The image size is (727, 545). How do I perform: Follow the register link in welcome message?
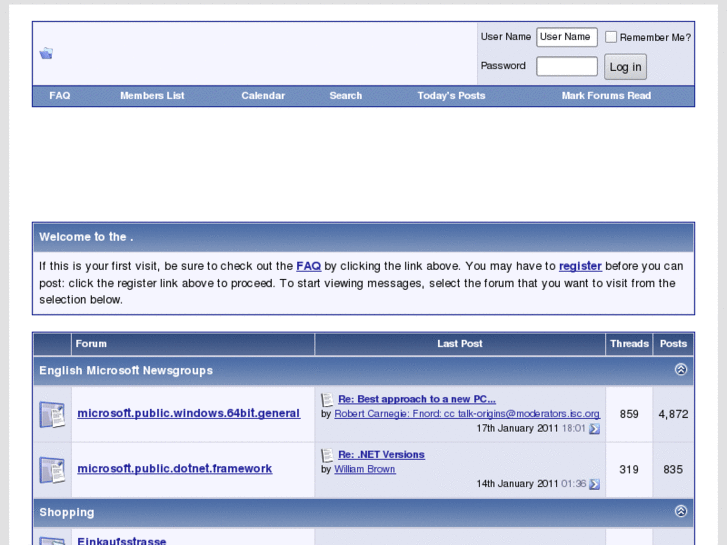[580, 266]
